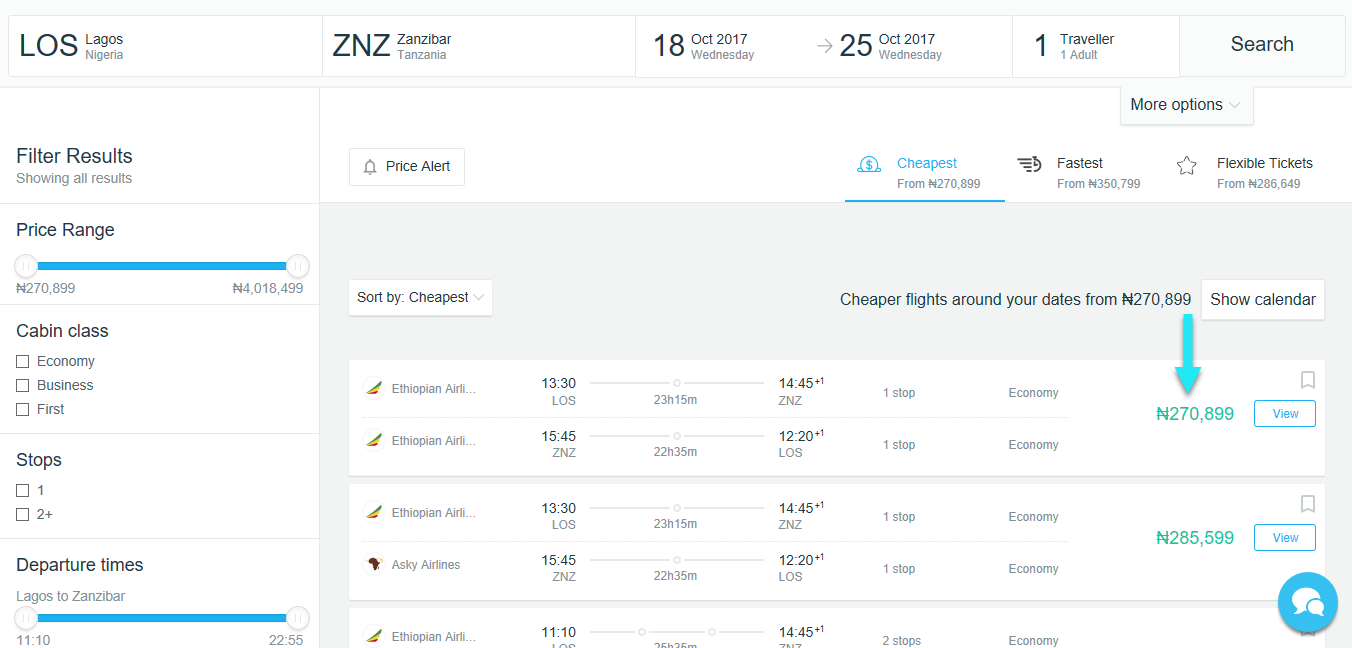The image size is (1352, 648).
Task: Click the Flexible Tickets star icon
Action: tap(1187, 166)
